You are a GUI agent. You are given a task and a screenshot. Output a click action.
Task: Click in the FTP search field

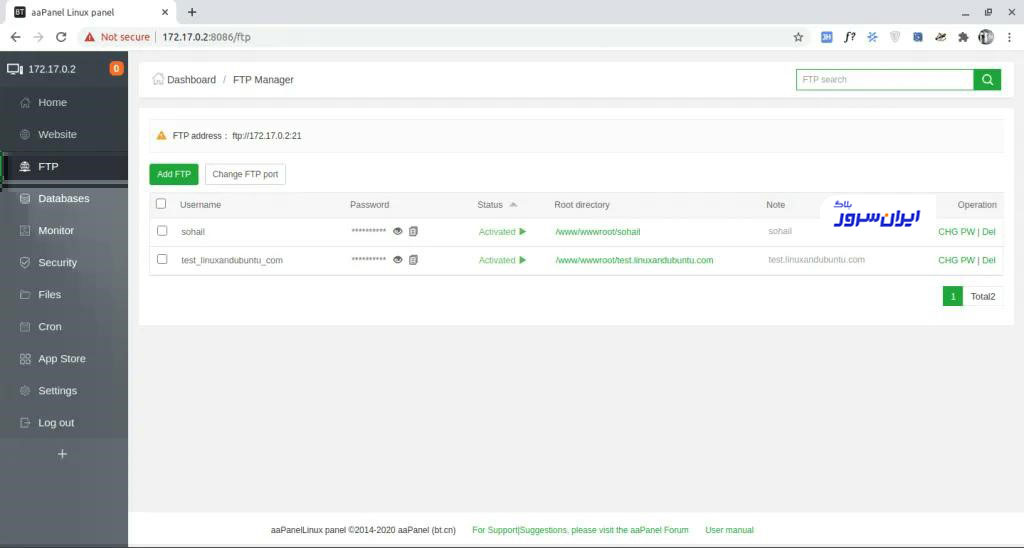884,80
